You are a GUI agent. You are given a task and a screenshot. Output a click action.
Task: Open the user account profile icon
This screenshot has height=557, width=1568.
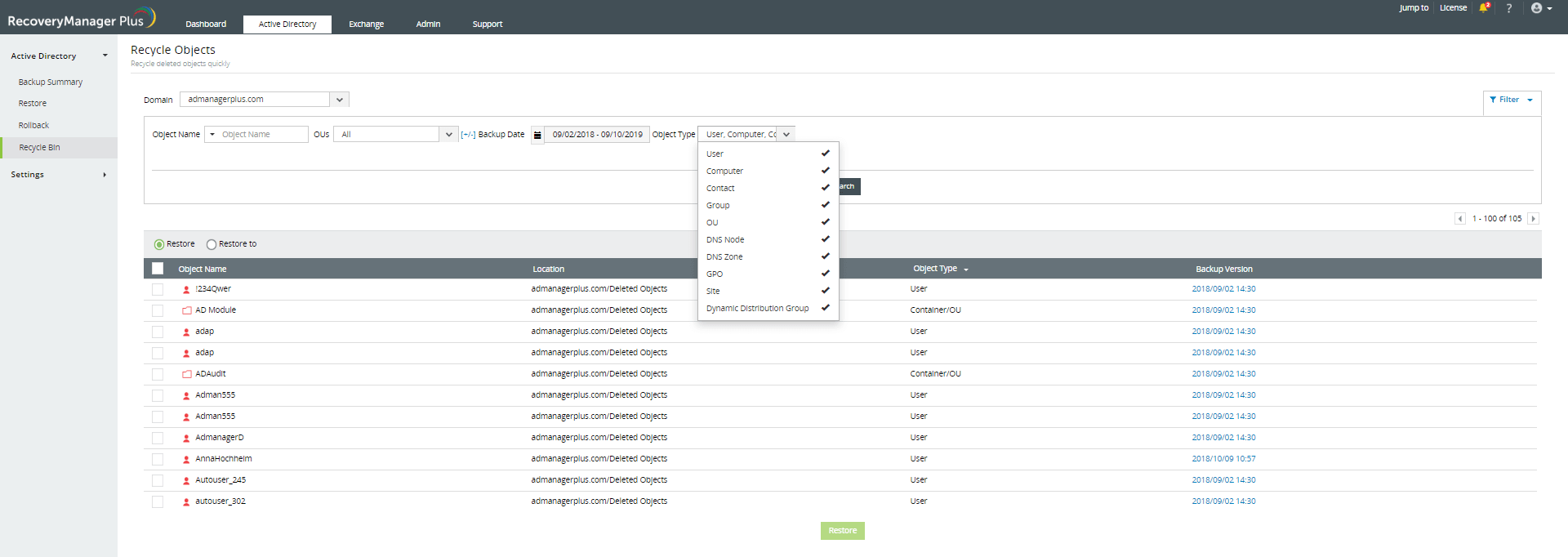click(1538, 8)
